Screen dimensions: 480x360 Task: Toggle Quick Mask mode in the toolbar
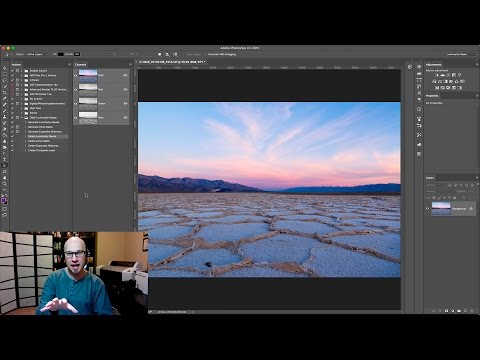click(x=5, y=209)
